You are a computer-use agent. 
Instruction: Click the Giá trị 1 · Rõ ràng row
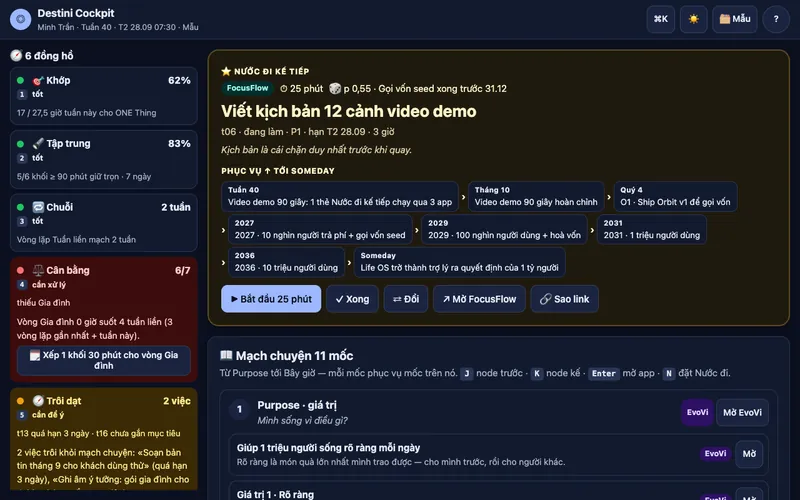coord(498,491)
